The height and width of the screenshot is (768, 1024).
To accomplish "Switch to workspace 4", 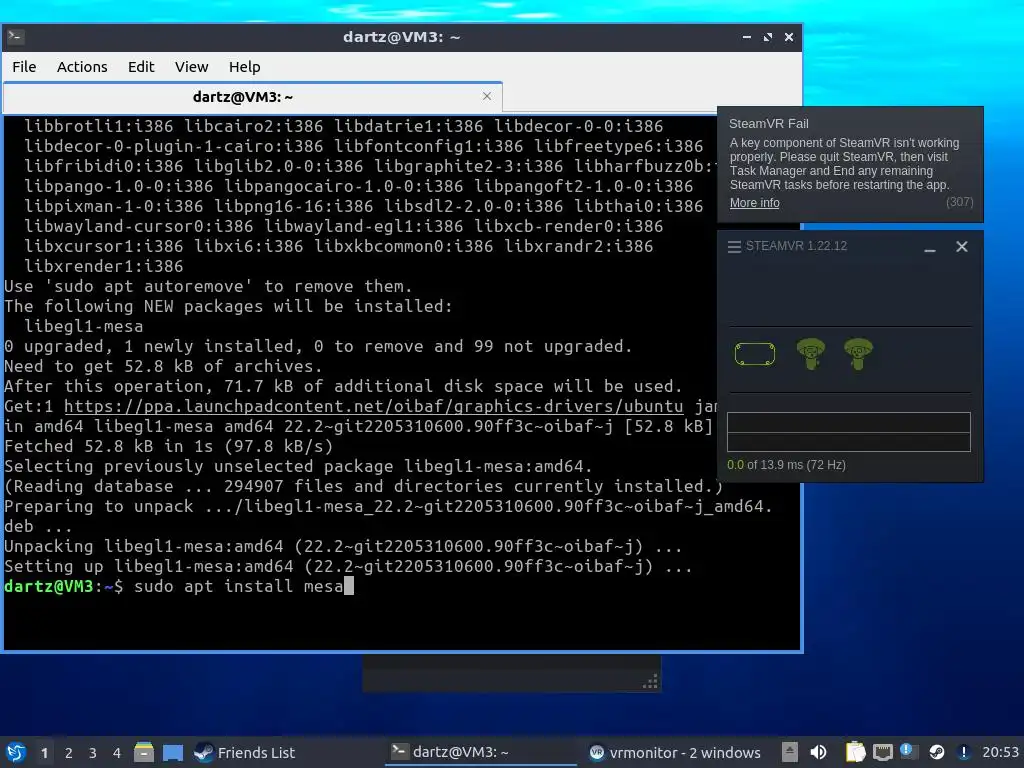I will 117,753.
